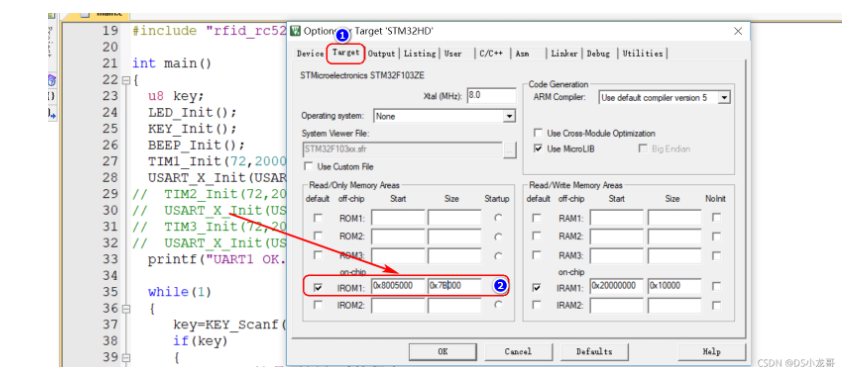Click the IROM1 Start address field

click(398, 286)
